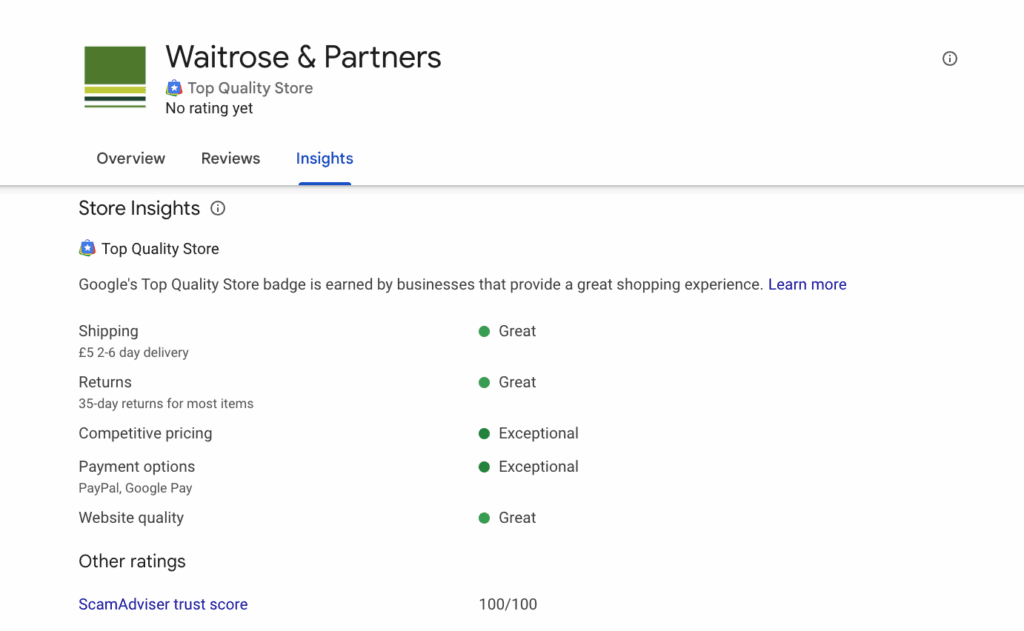
Task: Click the Returns label
Action: 105,382
